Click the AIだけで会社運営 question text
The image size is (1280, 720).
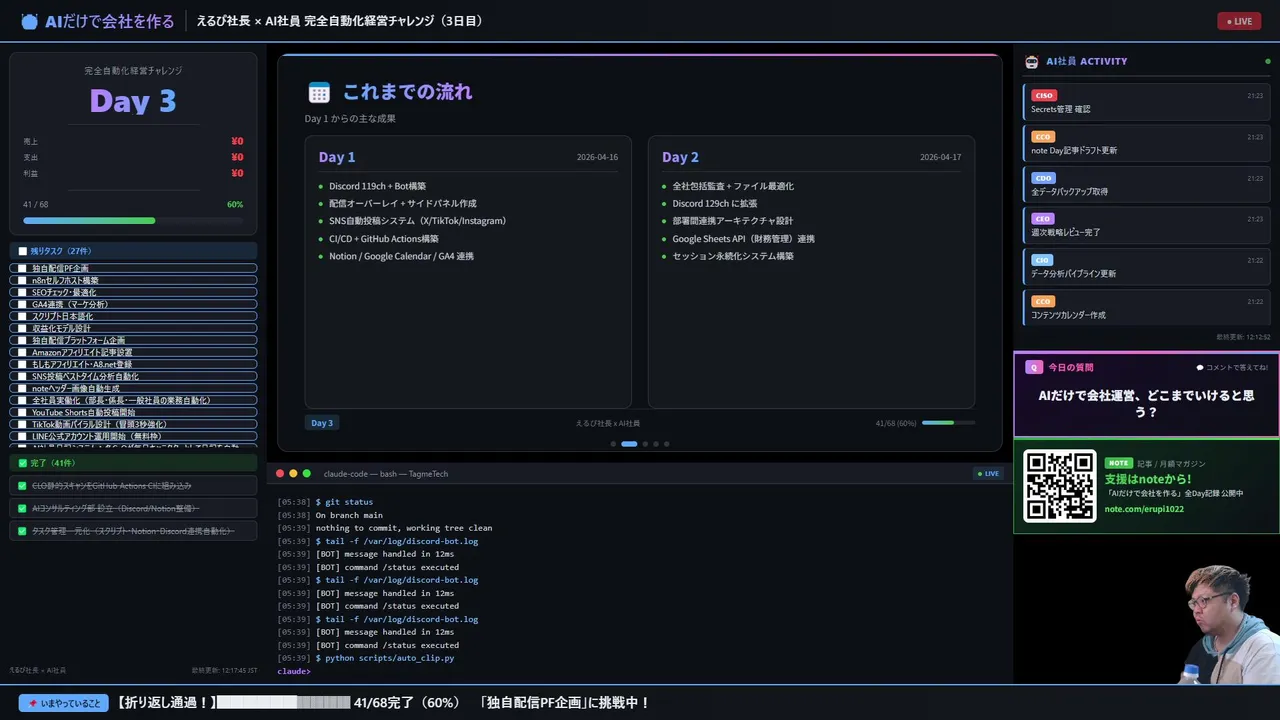[x=1146, y=403]
